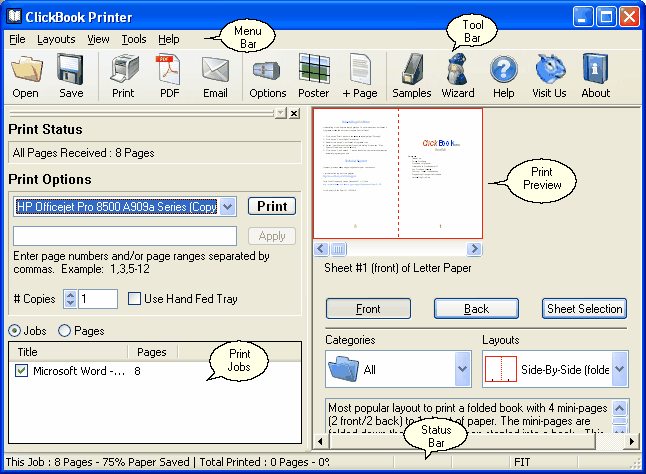Screen dimensions: 646x474
Task: Click the + Page toolbar icon
Action: (360, 69)
